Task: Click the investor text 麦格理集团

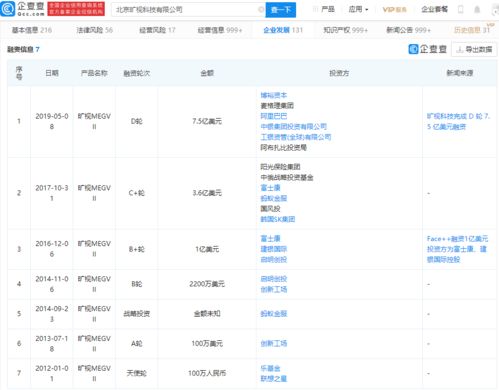Action: (277, 106)
